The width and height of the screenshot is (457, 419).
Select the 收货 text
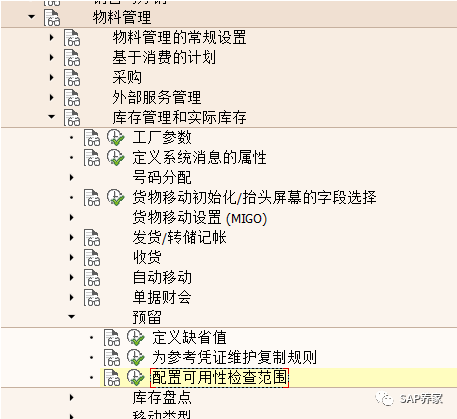(x=147, y=257)
